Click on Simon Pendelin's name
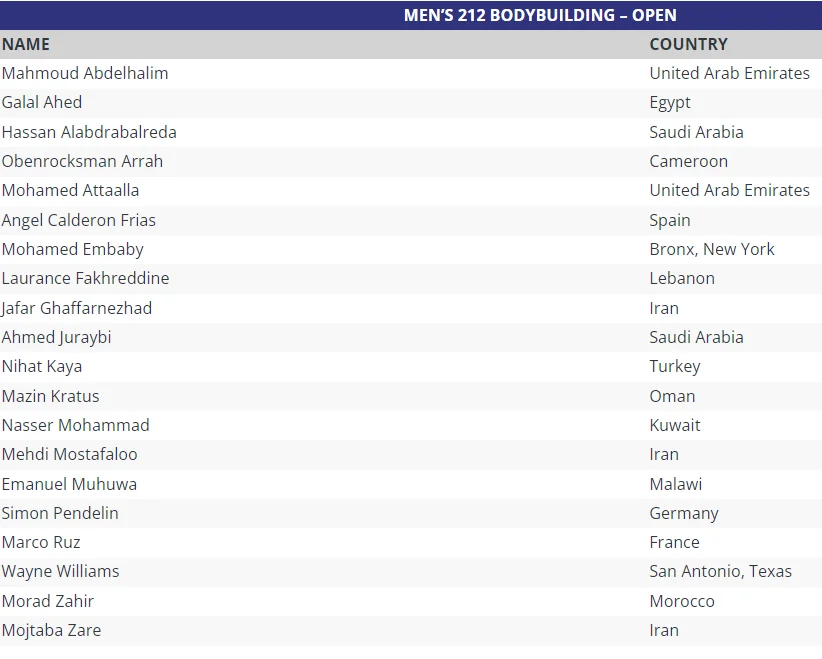This screenshot has width=822, height=659. click(x=60, y=513)
